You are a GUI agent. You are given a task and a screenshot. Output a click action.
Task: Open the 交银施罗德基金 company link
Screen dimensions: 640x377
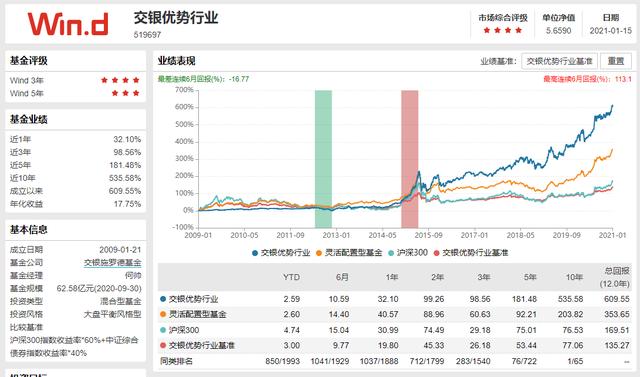pyautogui.click(x=113, y=263)
